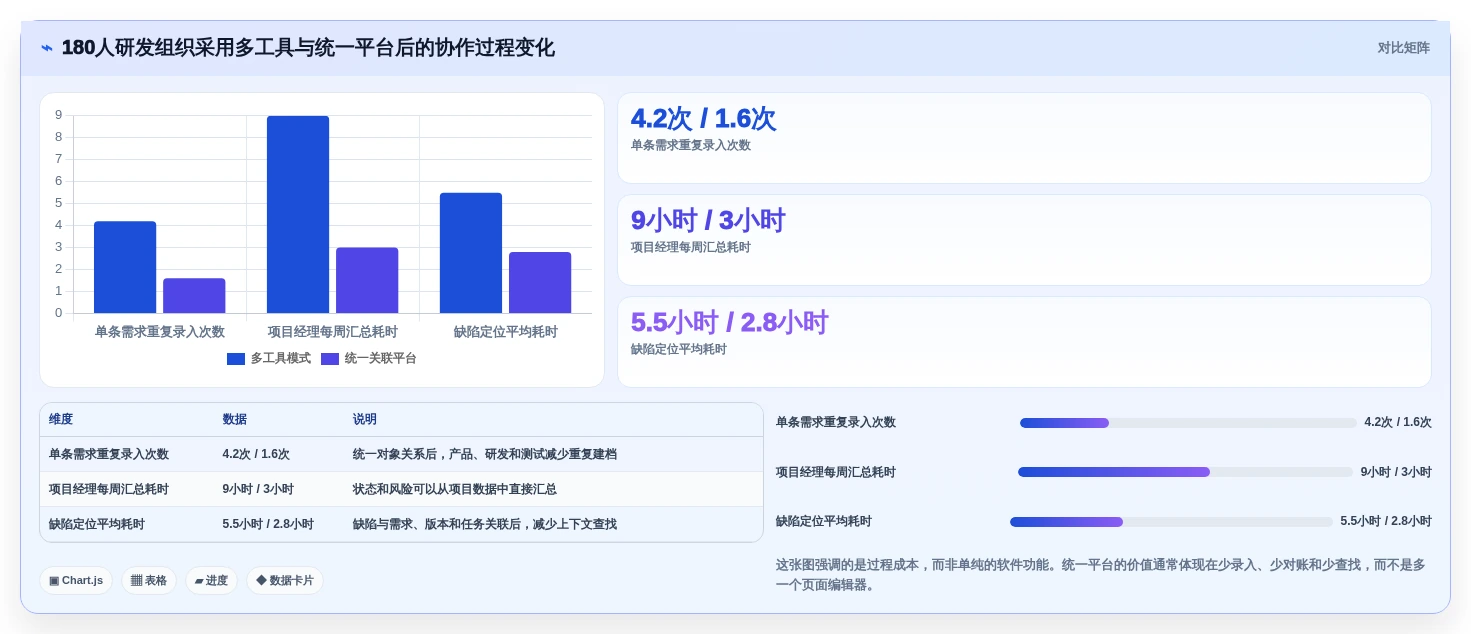Click the 数据 table column header
This screenshot has width=1471, height=634.
[234, 419]
